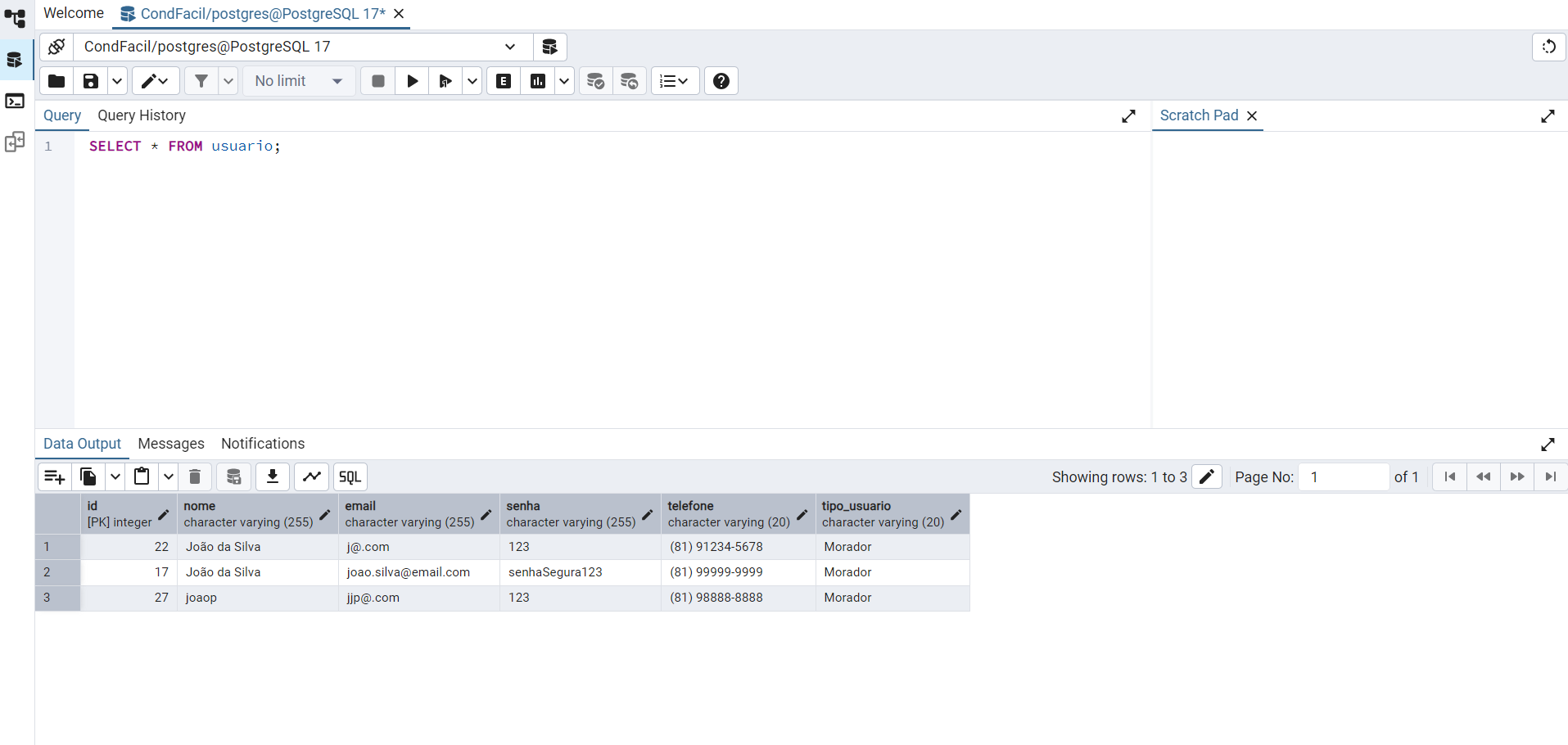Maximize the Scratch Pad panel

point(1548,116)
